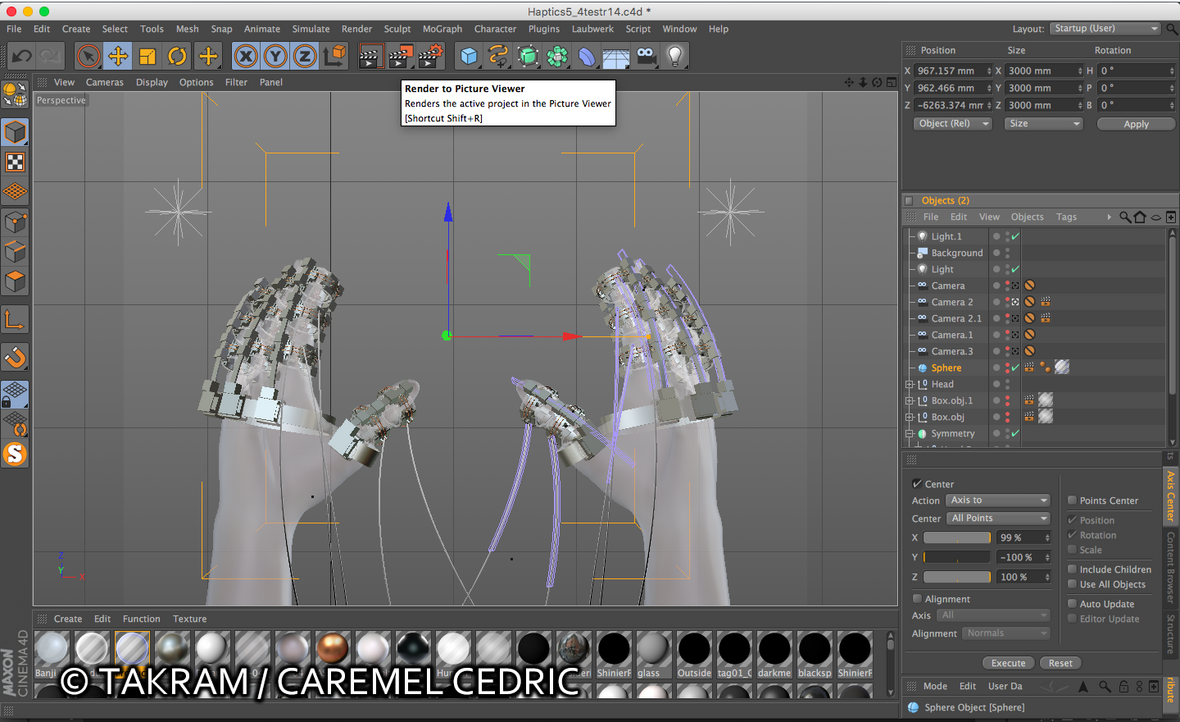The width and height of the screenshot is (1180, 722).
Task: Switch to the Content Browser tab
Action: (1171, 565)
